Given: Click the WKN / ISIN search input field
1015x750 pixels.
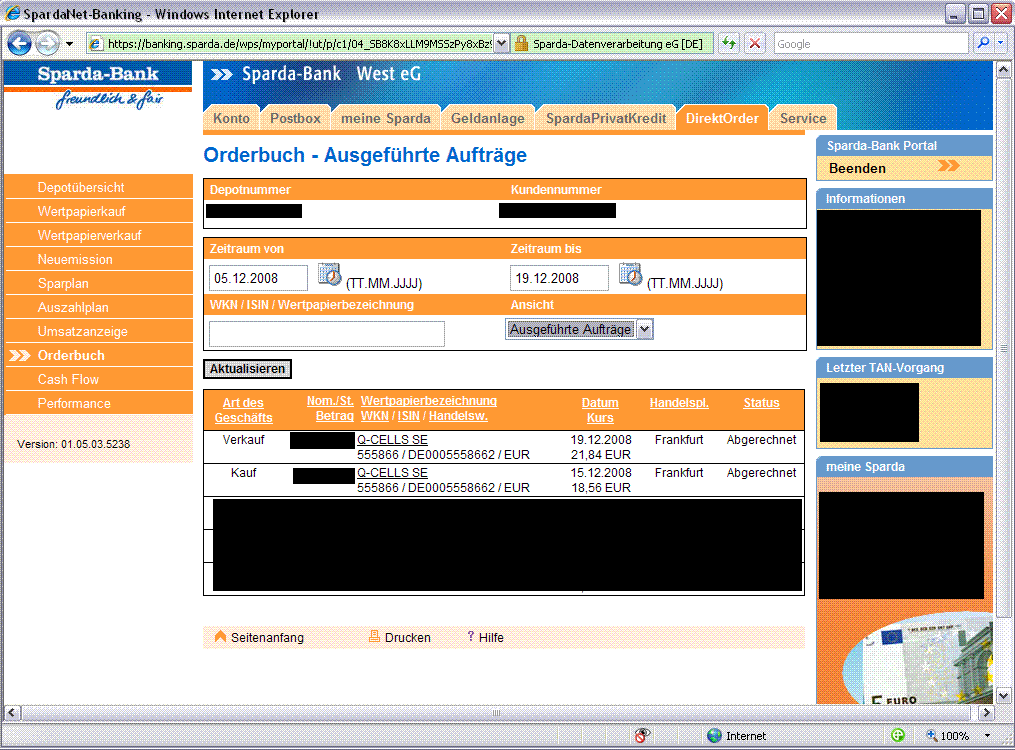Looking at the screenshot, I should (327, 334).
